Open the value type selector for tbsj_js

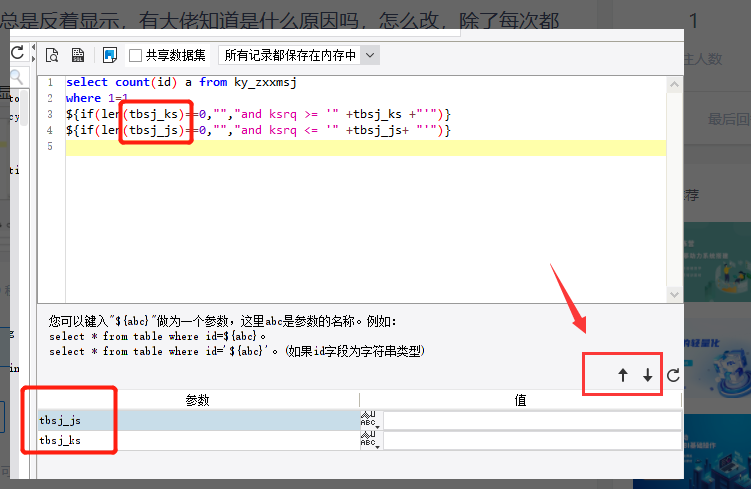(370, 420)
